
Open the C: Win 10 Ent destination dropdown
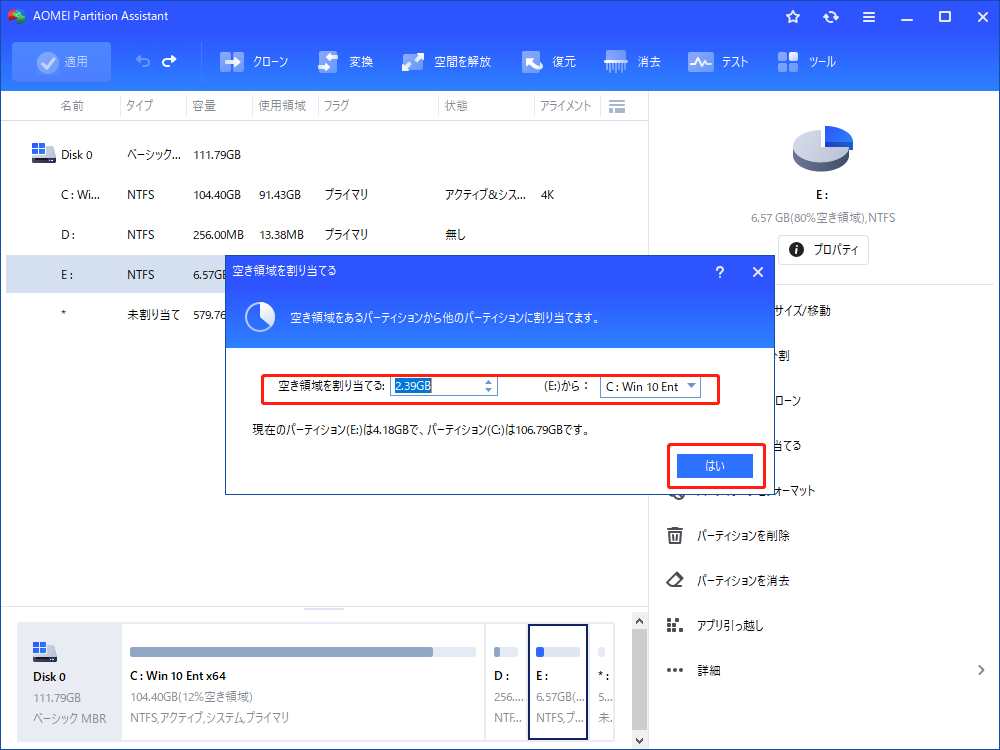click(650, 386)
